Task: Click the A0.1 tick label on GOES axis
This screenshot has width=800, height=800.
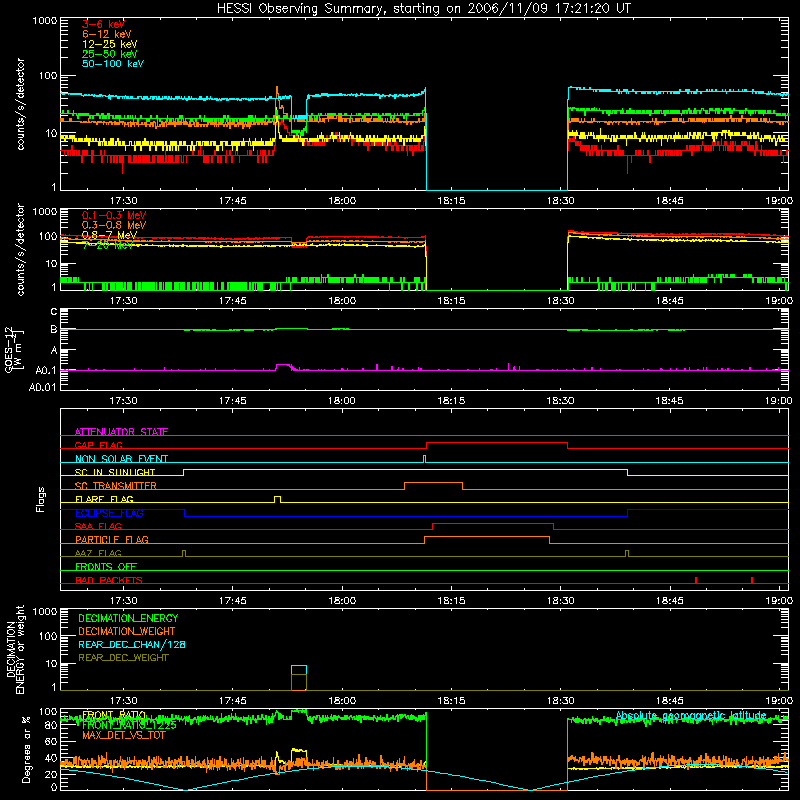Action: coord(45,371)
